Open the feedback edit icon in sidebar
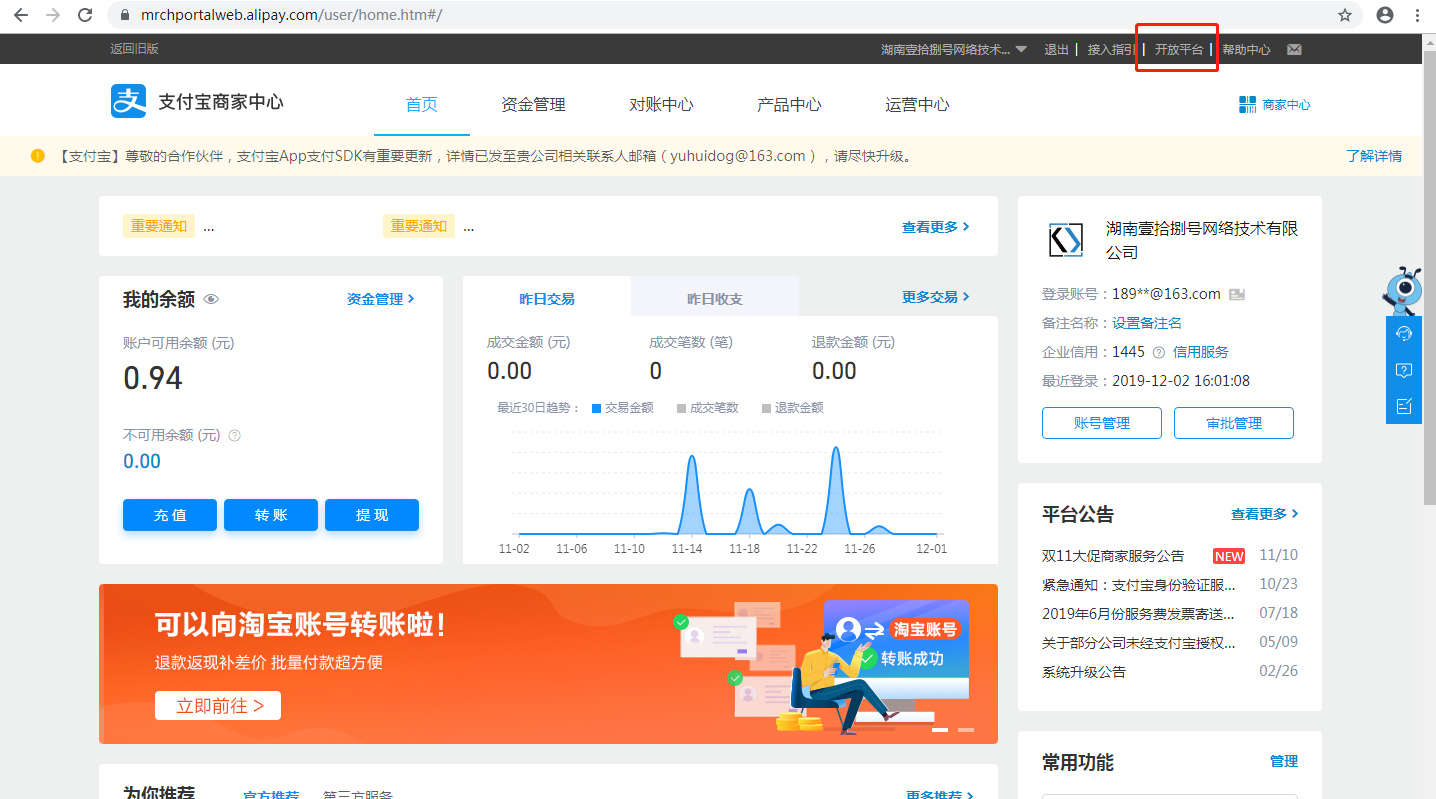 tap(1404, 405)
